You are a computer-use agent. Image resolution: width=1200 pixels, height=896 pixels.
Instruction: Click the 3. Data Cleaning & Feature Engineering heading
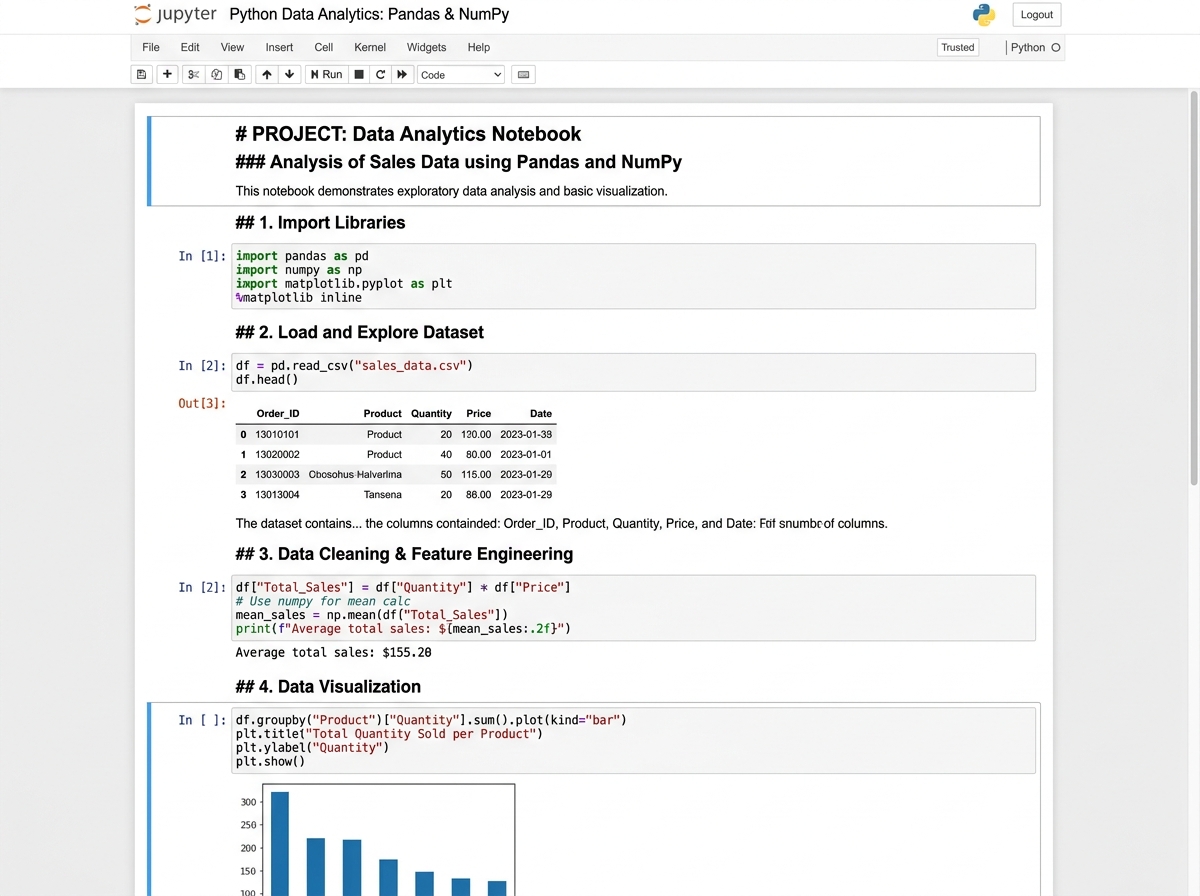click(404, 554)
